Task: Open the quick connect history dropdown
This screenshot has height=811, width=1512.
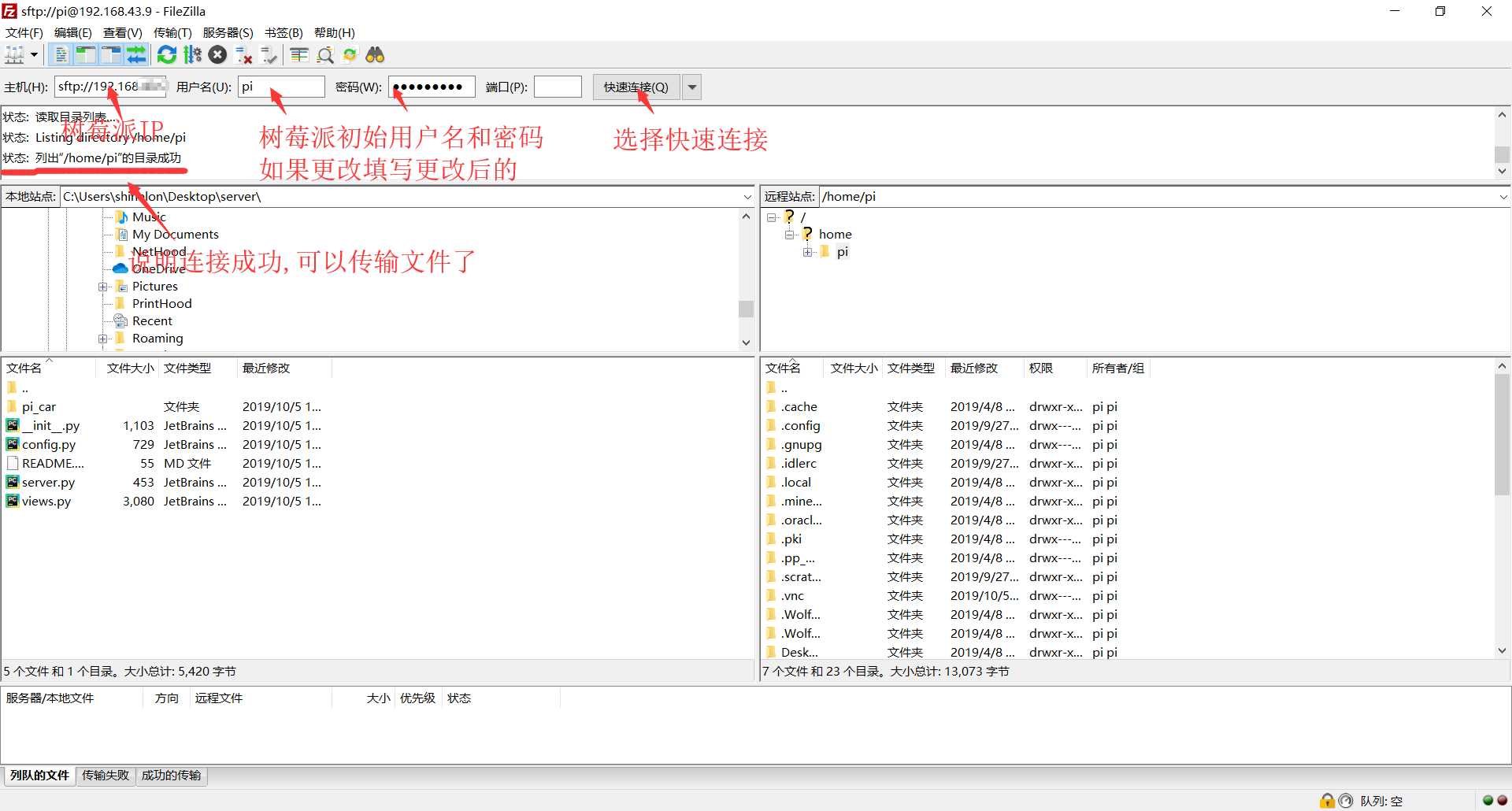Action: click(692, 87)
